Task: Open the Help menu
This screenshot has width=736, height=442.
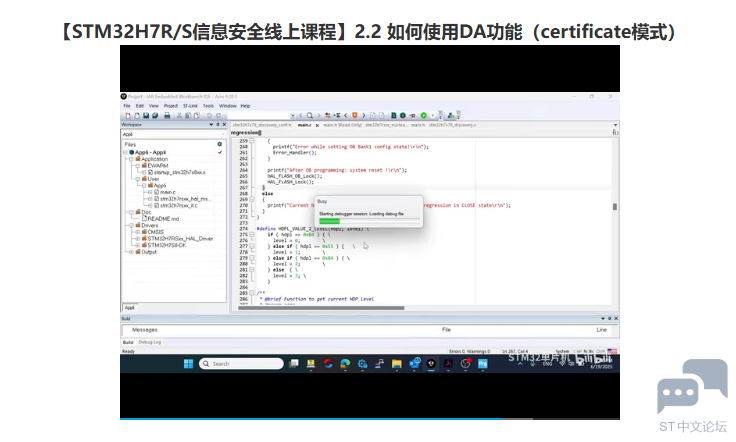Action: 245,106
